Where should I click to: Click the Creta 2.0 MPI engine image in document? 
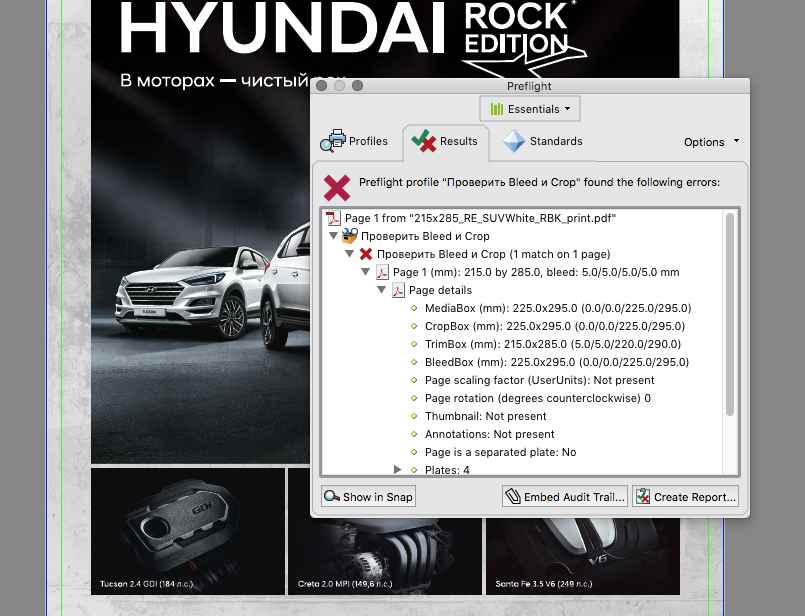385,555
